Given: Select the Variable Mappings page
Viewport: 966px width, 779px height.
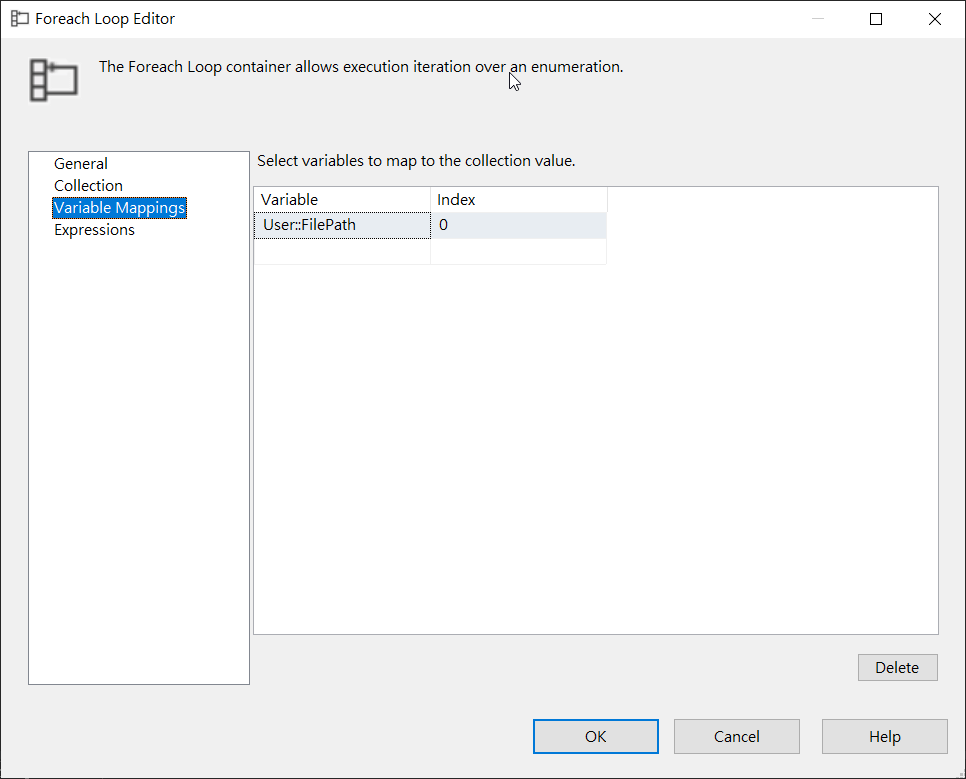Looking at the screenshot, I should click(x=119, y=208).
